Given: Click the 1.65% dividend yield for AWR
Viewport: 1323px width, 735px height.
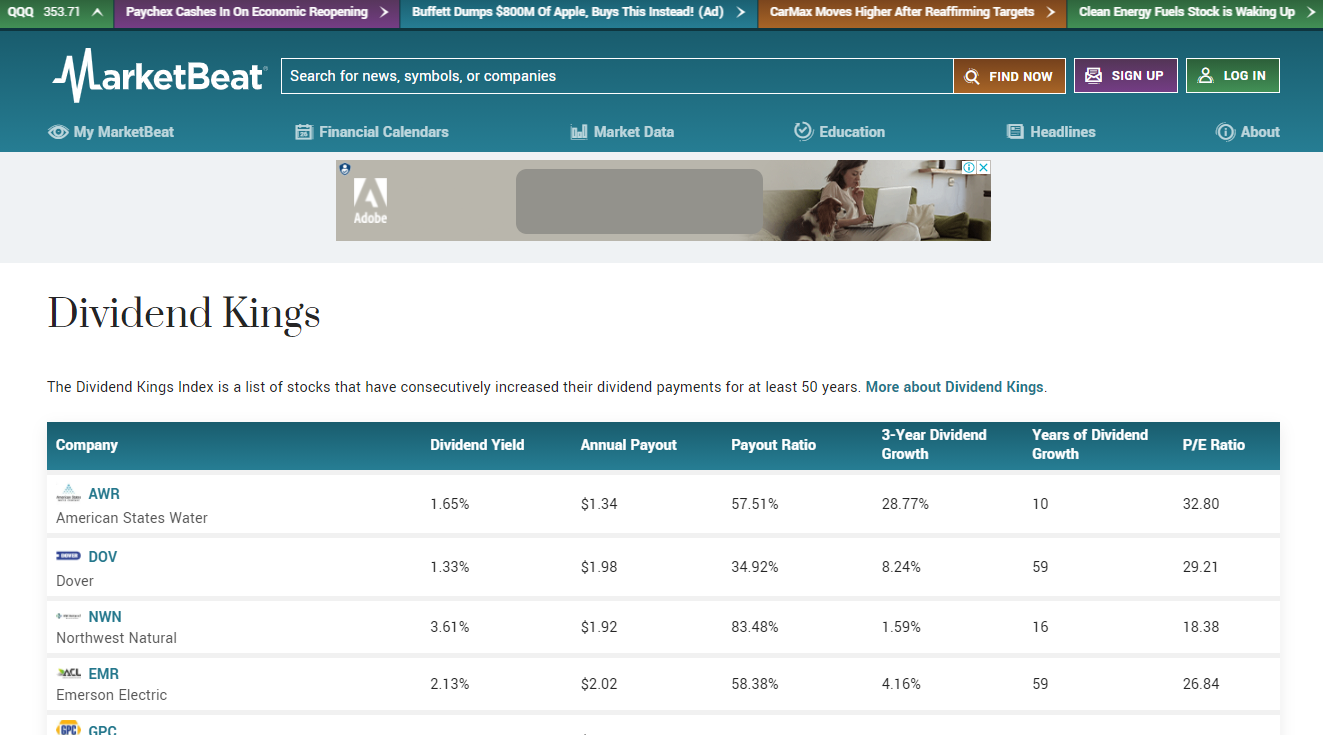Looking at the screenshot, I should click(450, 504).
